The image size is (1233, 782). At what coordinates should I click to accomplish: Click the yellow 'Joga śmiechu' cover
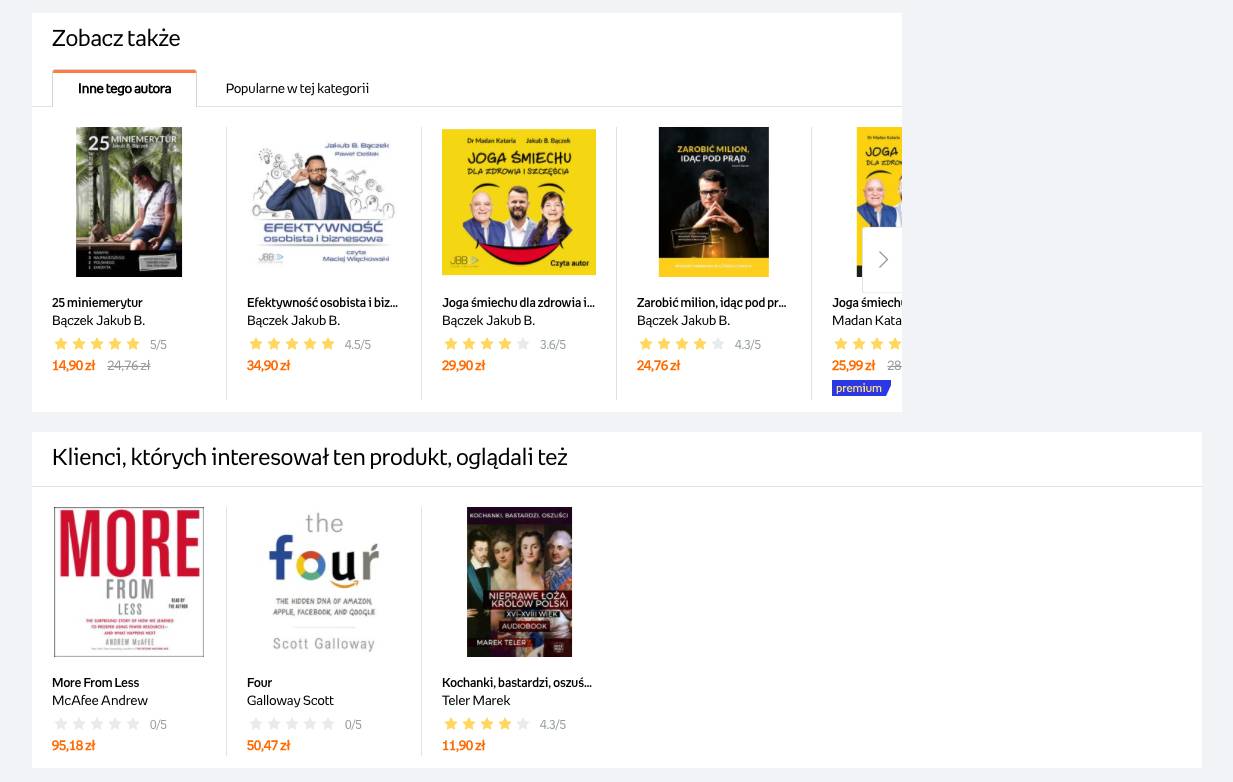[x=519, y=202]
